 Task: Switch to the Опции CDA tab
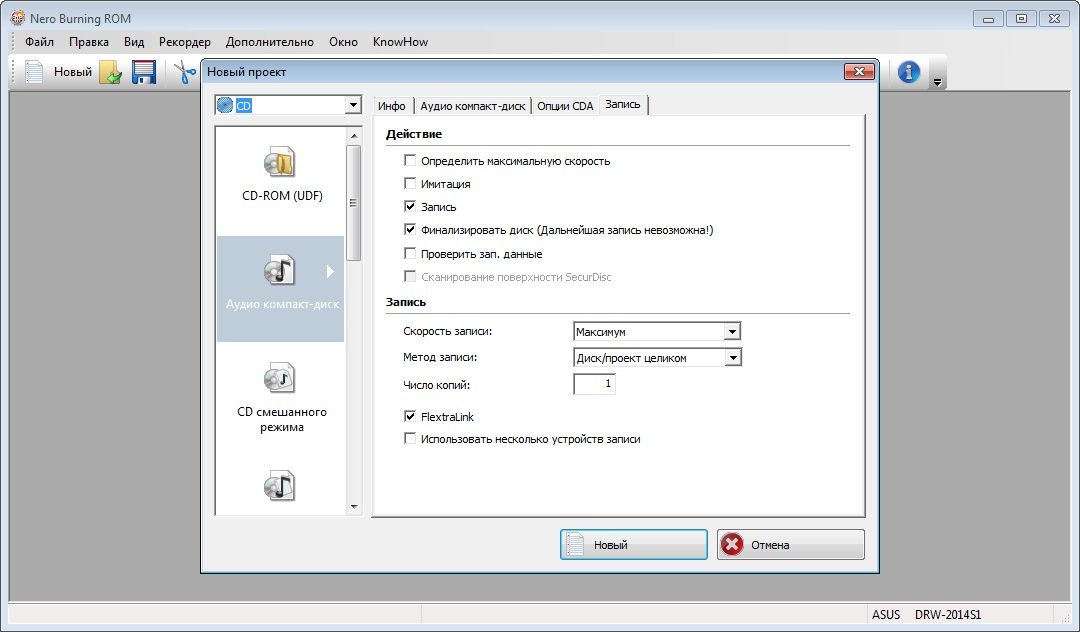564,106
